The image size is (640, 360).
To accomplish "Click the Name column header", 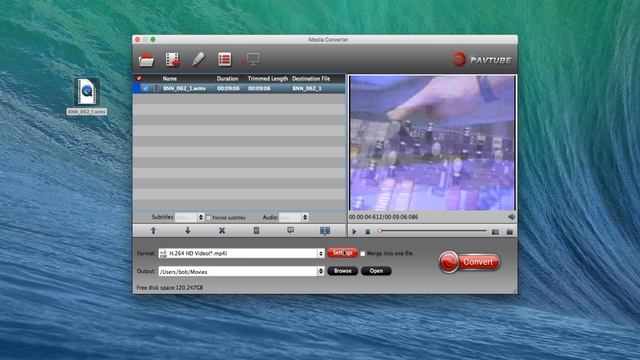I will [170, 78].
